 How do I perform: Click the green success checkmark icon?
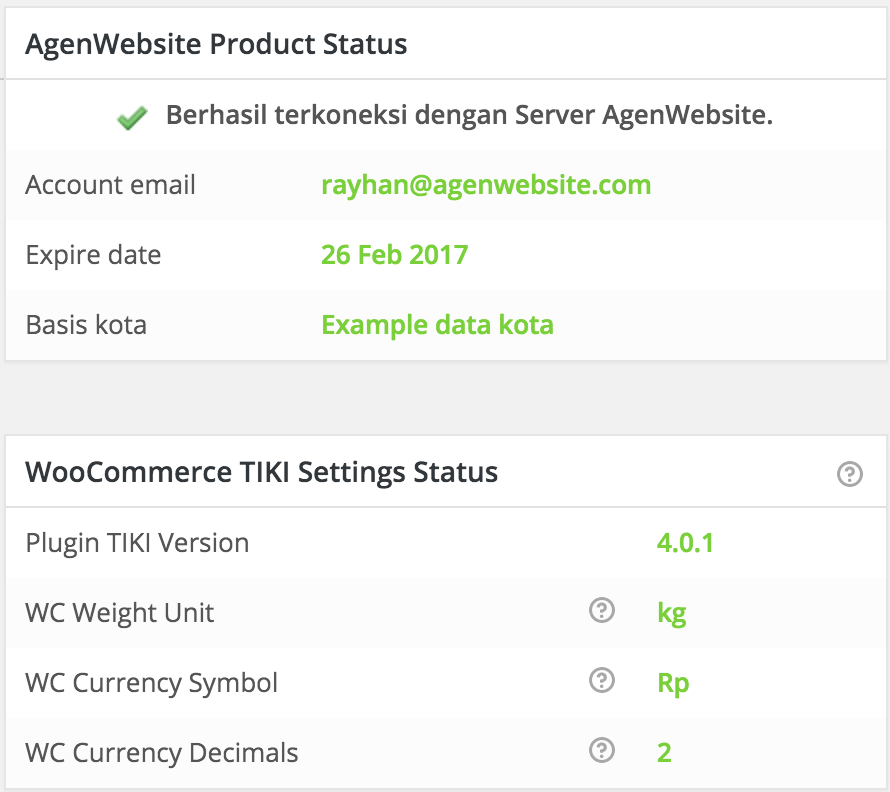click(132, 118)
